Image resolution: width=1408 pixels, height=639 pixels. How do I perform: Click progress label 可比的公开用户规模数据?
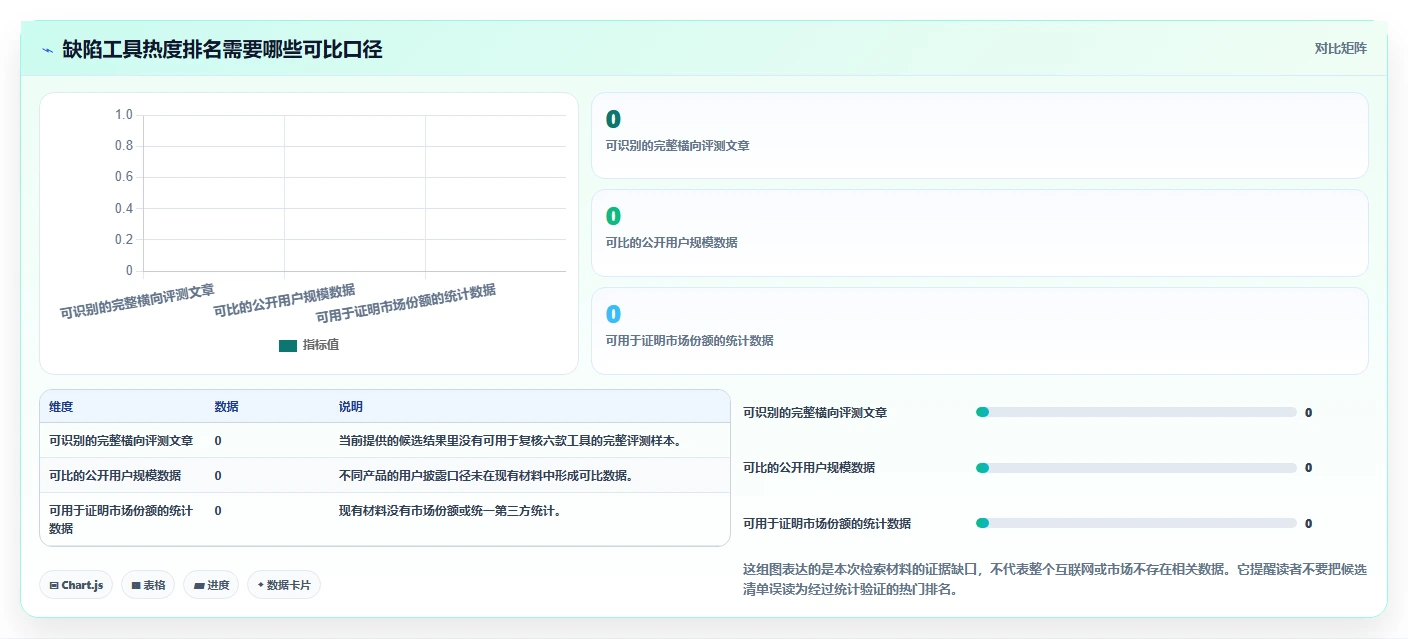click(x=809, y=468)
